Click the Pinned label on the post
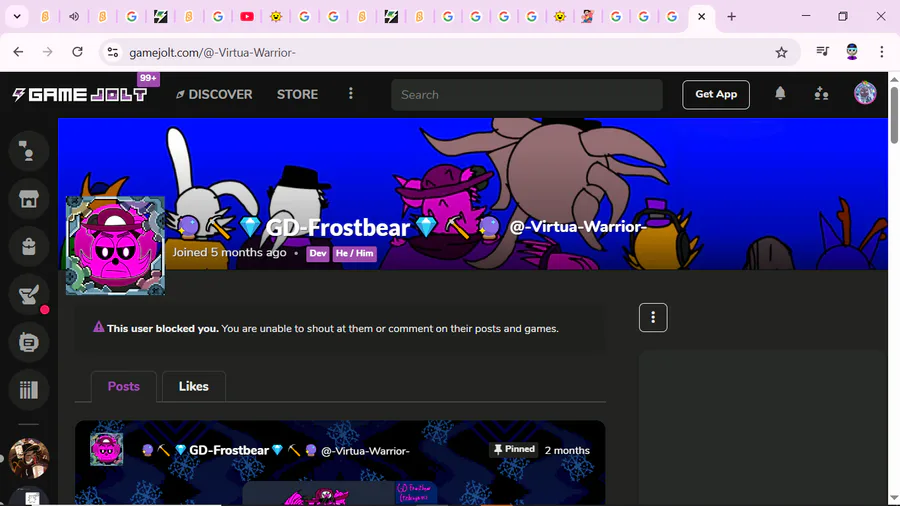 [x=514, y=450]
